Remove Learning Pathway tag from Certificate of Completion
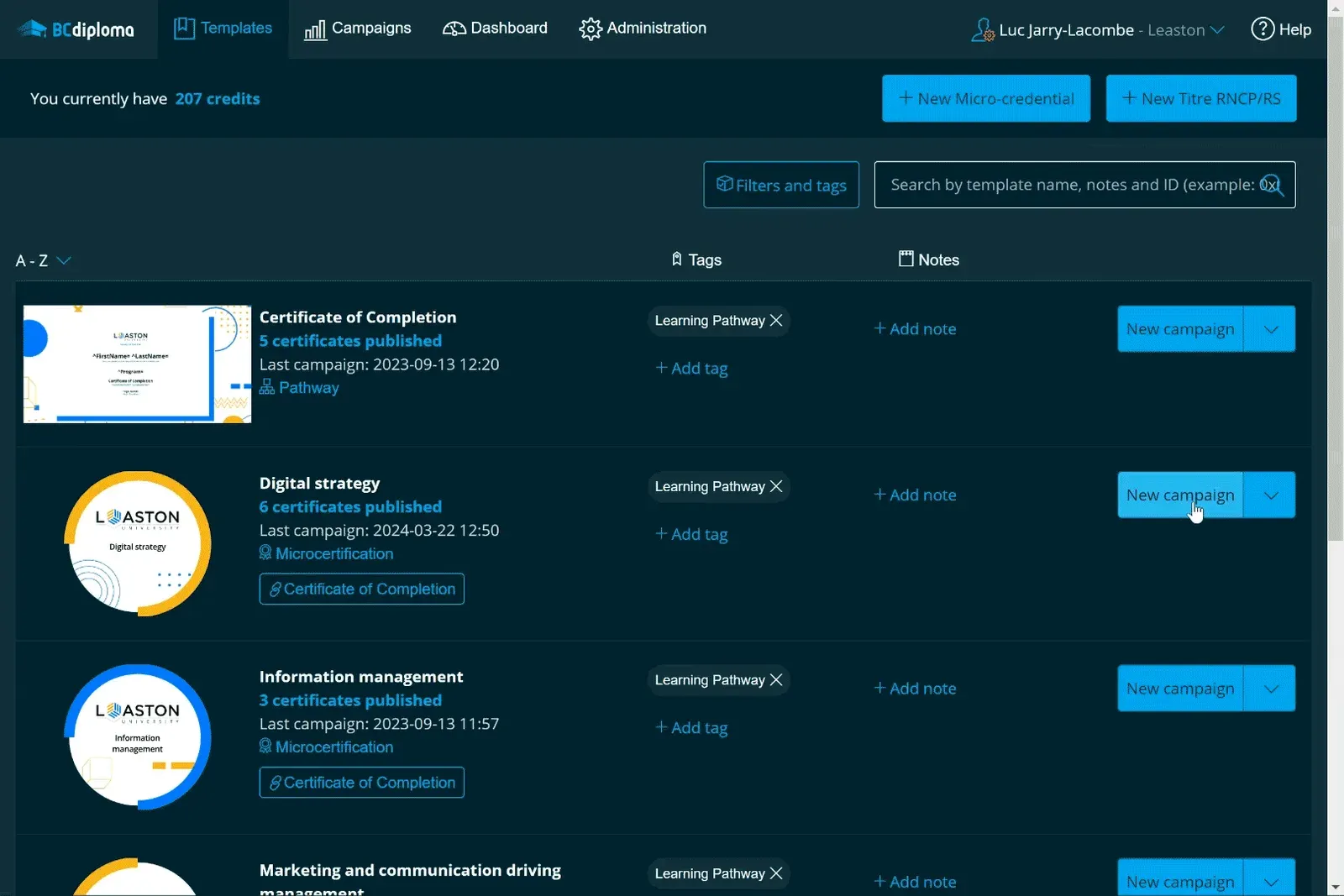Image resolution: width=1344 pixels, height=896 pixels. pyautogui.click(x=776, y=321)
